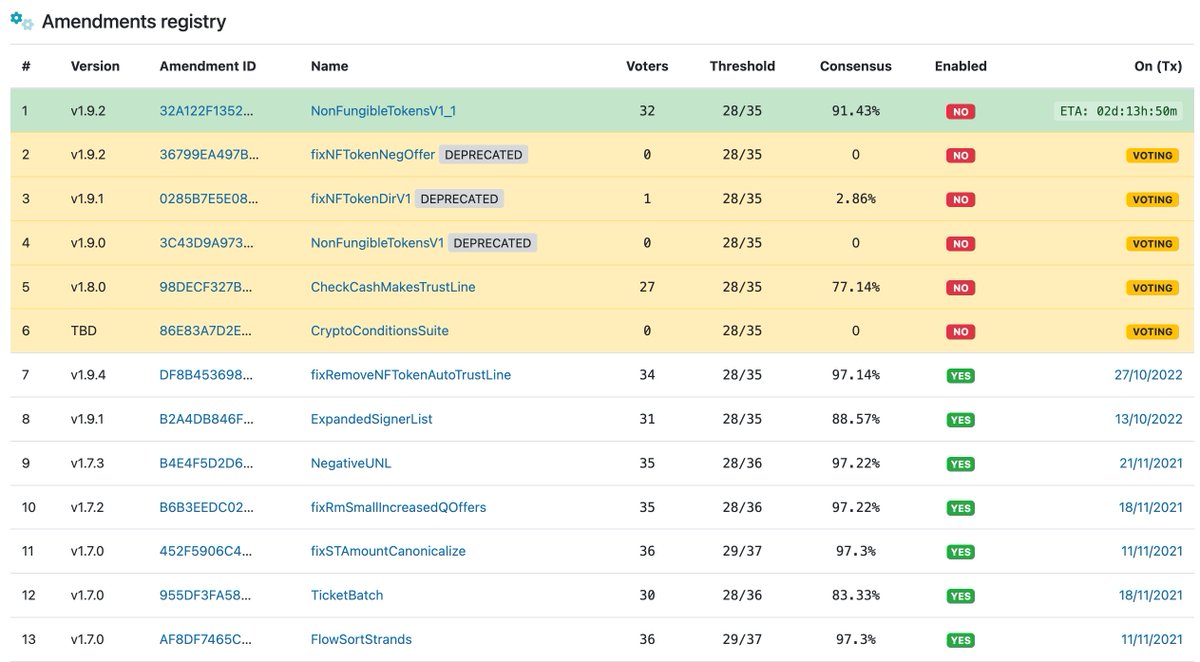Open the 18/11/2021 transaction for TicketBatch
Image resolution: width=1200 pixels, height=662 pixels.
click(1151, 595)
